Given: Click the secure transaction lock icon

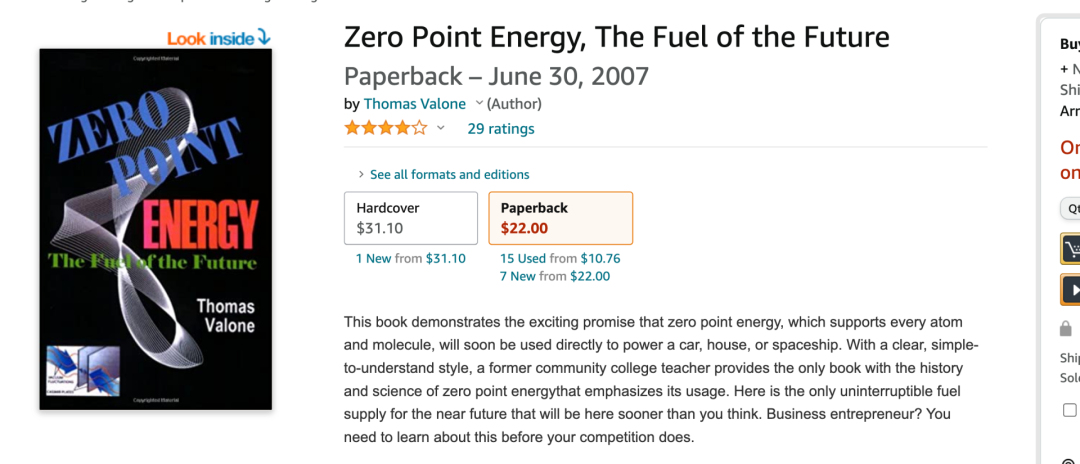Looking at the screenshot, I should pyautogui.click(x=1066, y=329).
